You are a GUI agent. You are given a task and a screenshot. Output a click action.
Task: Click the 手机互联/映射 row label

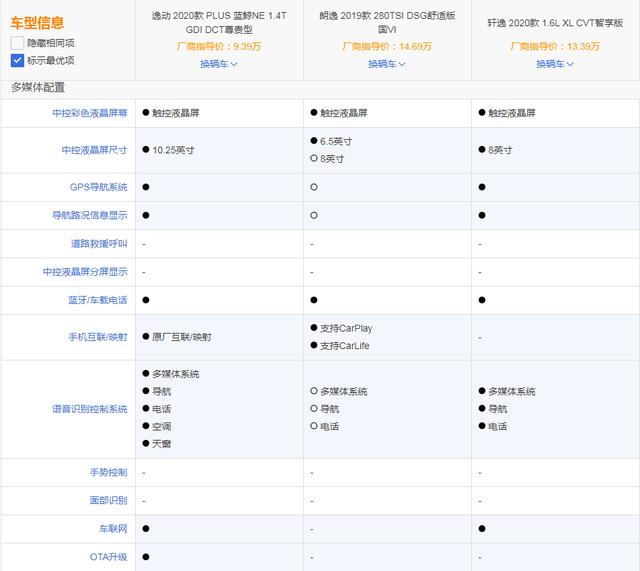point(98,337)
